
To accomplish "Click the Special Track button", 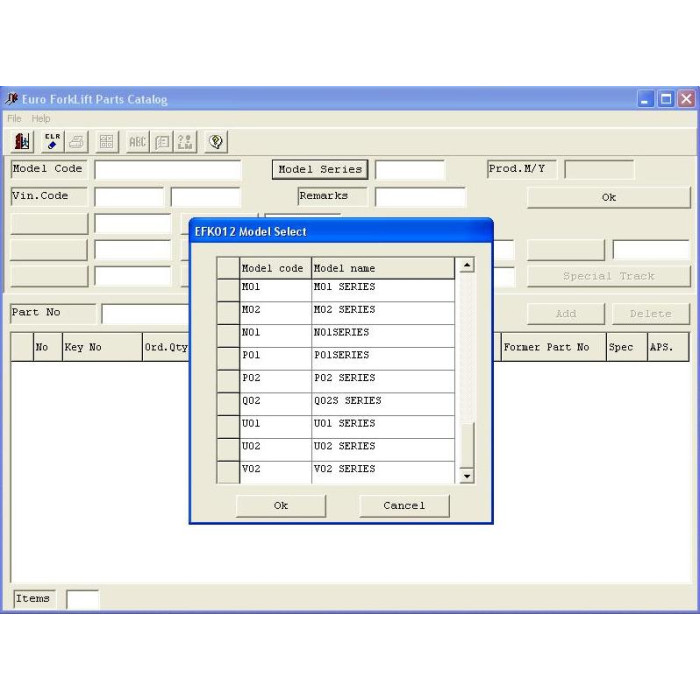I will point(609,276).
